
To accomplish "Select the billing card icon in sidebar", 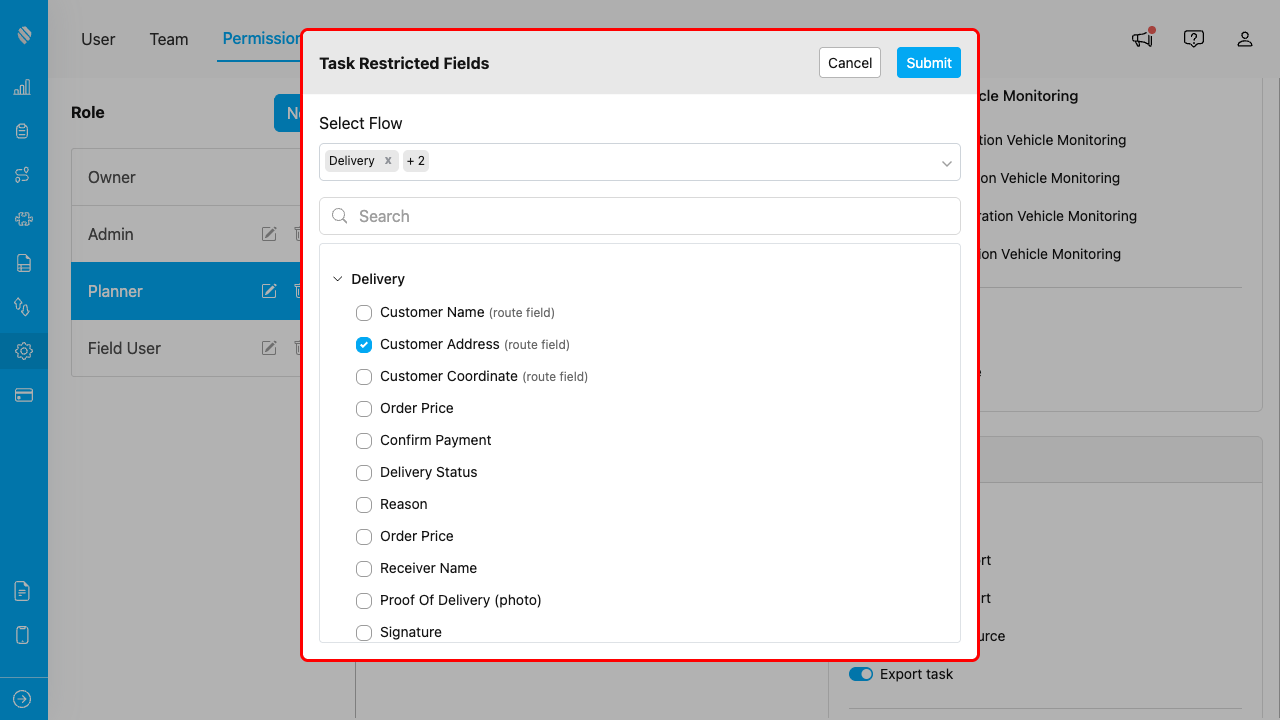I will click(x=22, y=394).
